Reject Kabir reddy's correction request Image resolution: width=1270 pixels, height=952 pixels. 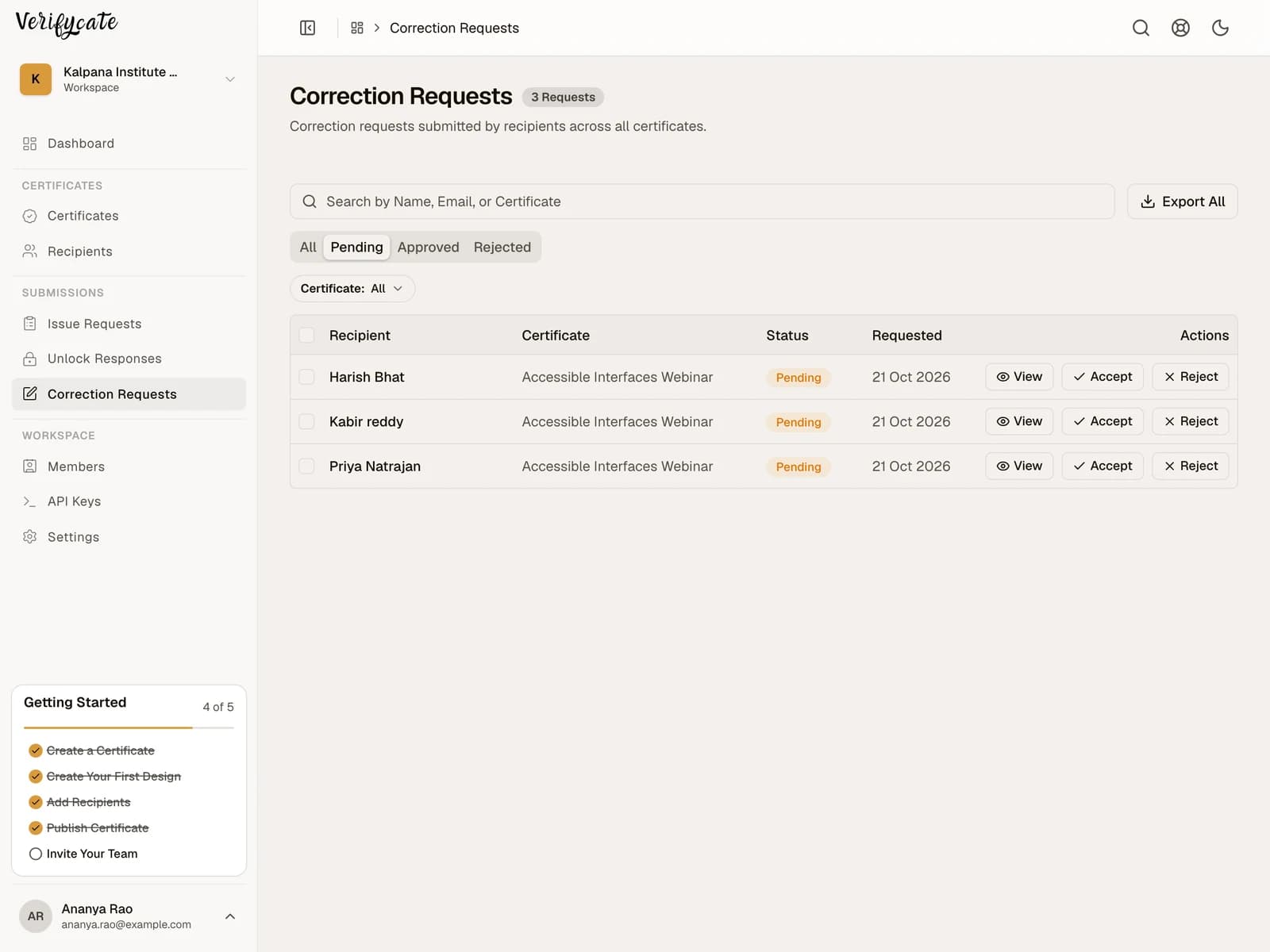click(1191, 421)
